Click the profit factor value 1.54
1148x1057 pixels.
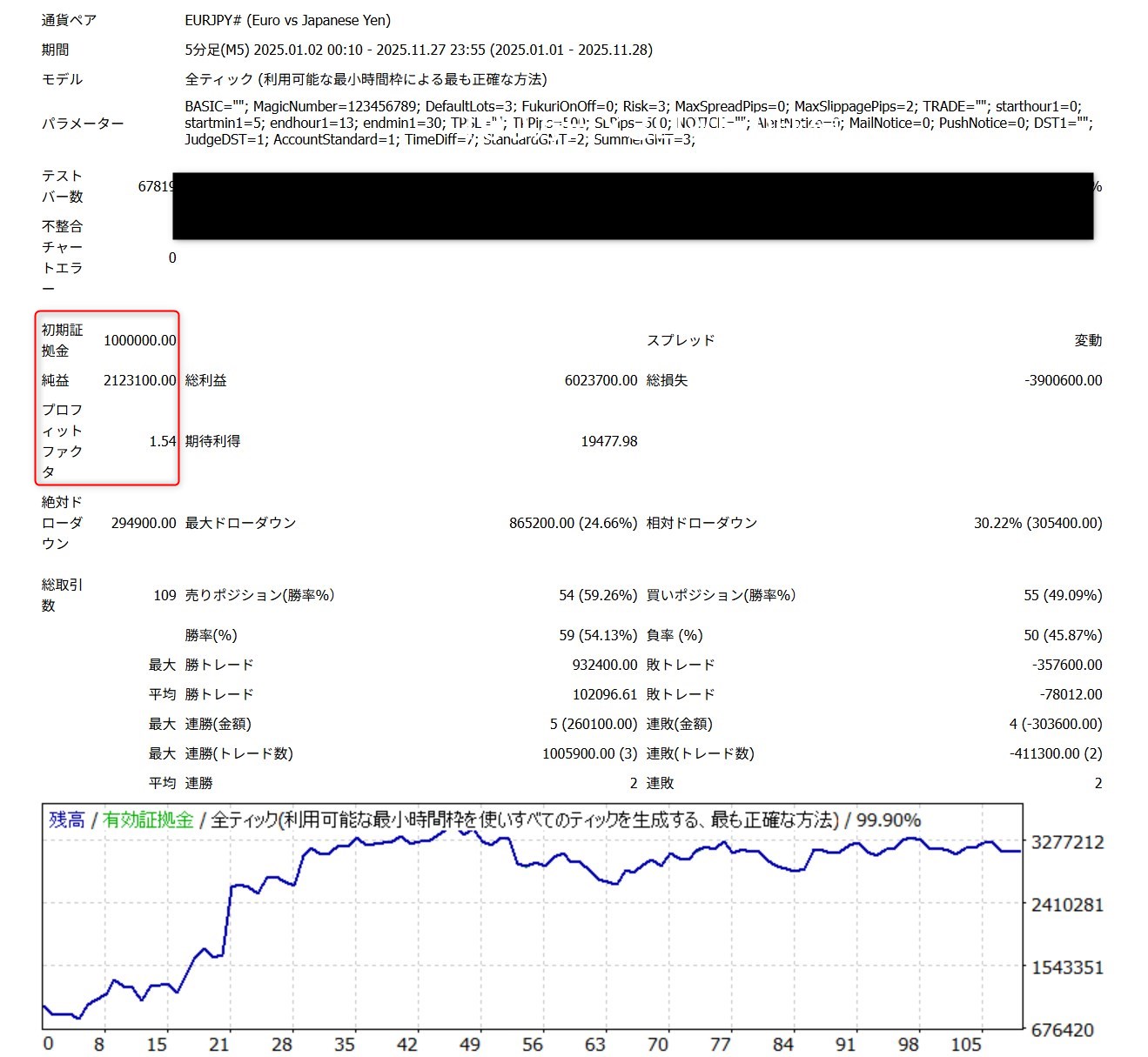point(162,441)
